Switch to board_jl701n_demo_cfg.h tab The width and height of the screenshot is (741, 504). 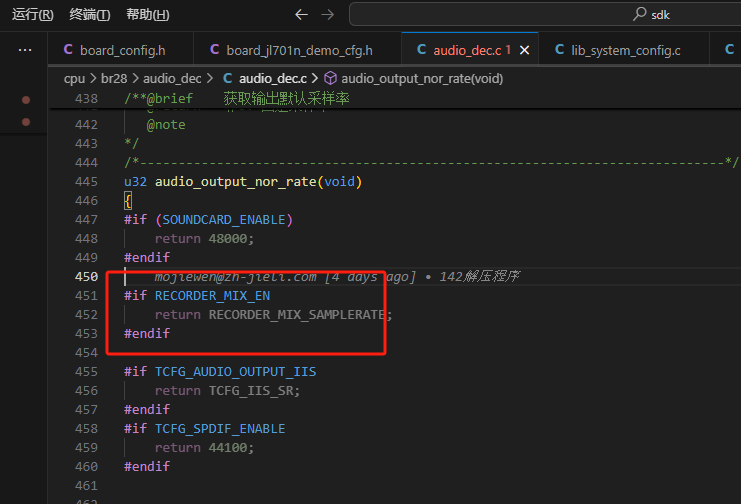298,50
